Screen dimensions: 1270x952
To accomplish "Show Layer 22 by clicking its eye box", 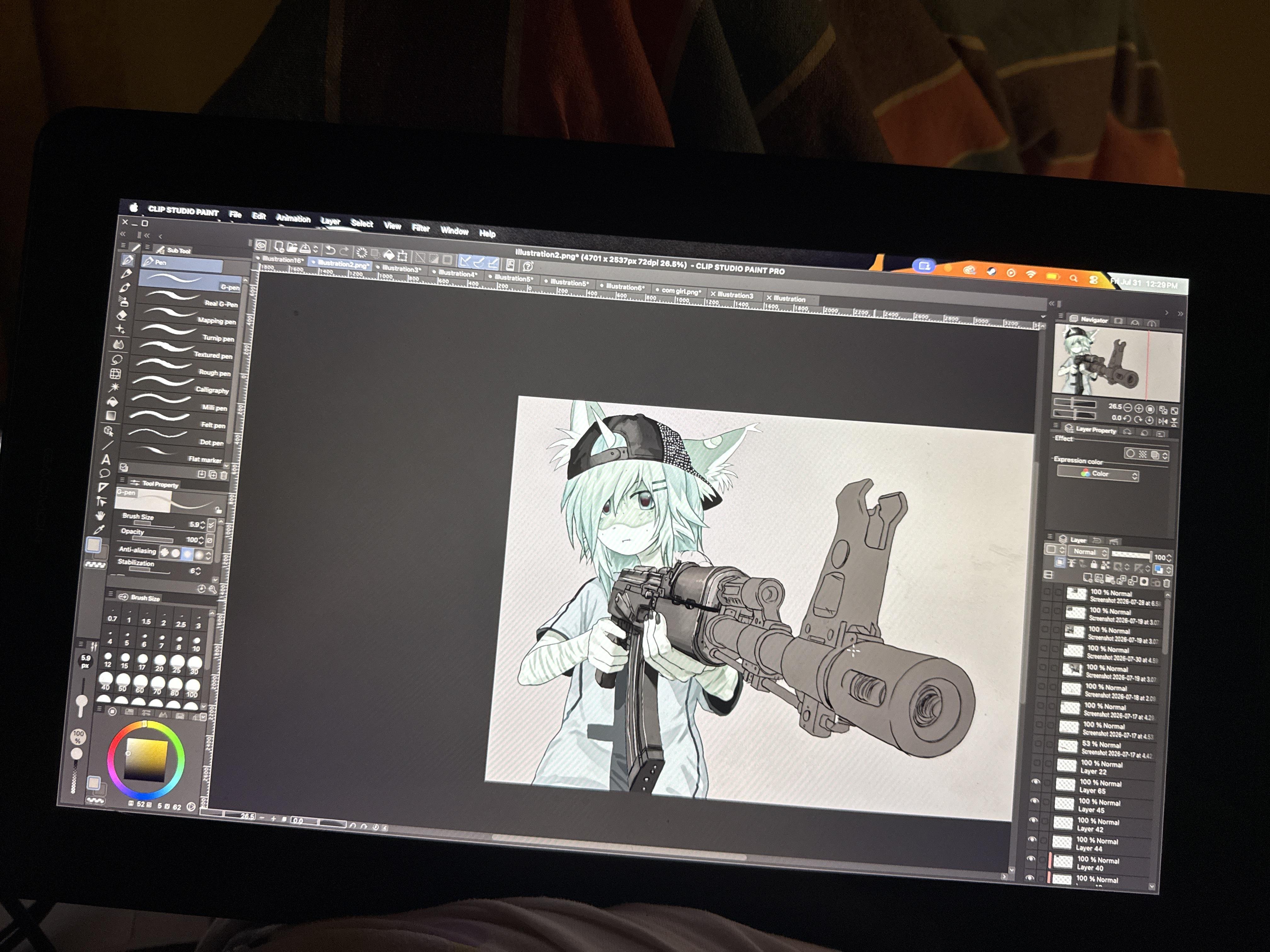I will coord(1038,763).
